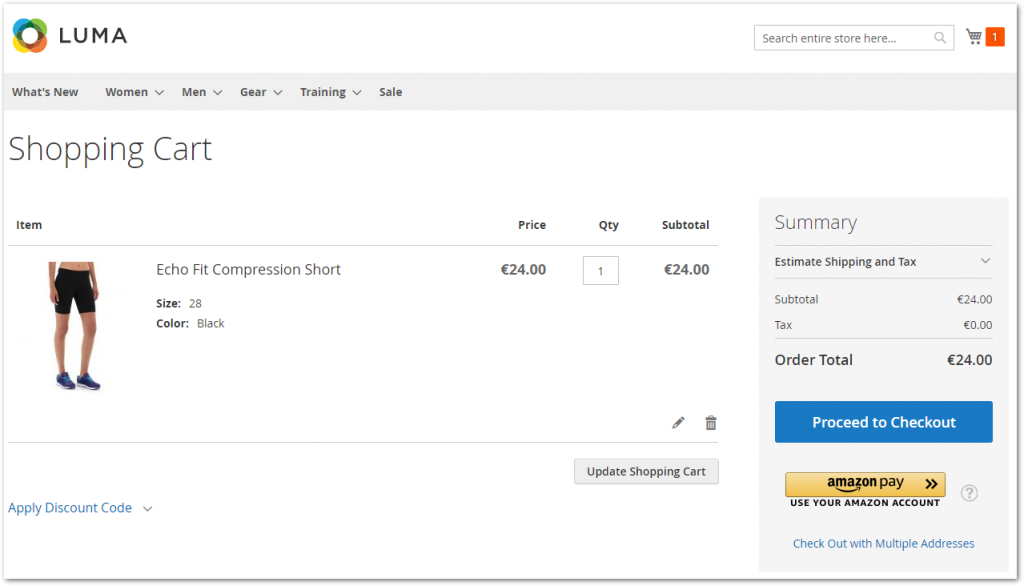Viewport: 1024px width, 586px height.
Task: Click the Size value 28
Action: pyautogui.click(x=195, y=303)
